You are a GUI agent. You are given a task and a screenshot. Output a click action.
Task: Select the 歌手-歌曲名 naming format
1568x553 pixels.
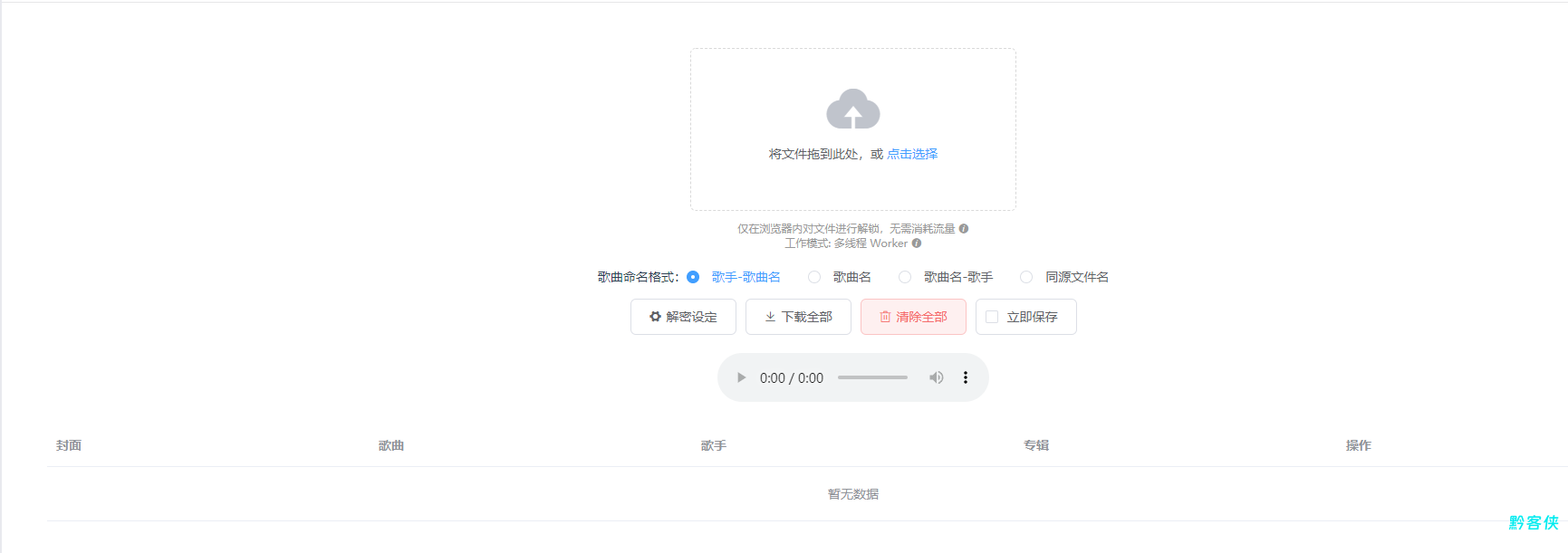(x=734, y=277)
